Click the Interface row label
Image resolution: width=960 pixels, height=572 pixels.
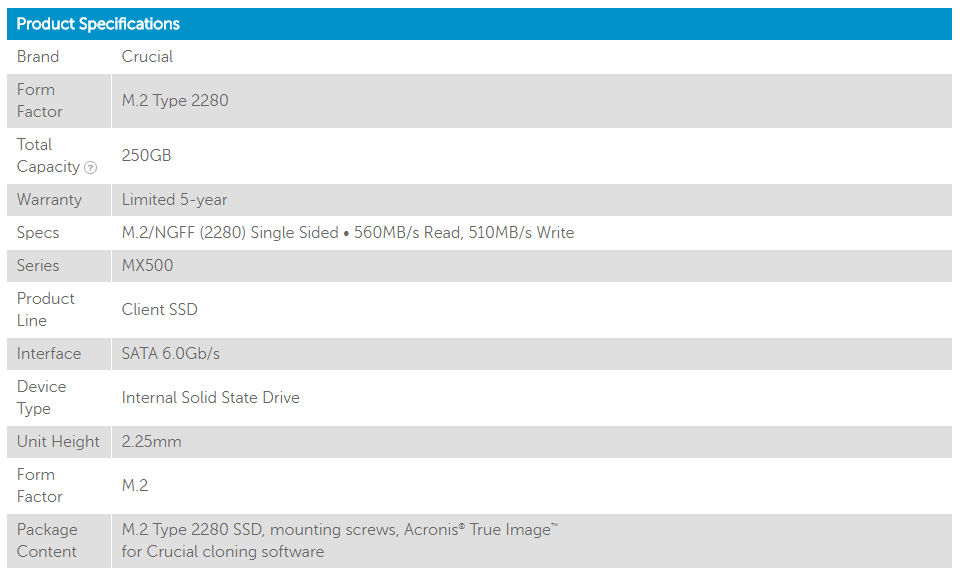tap(49, 354)
